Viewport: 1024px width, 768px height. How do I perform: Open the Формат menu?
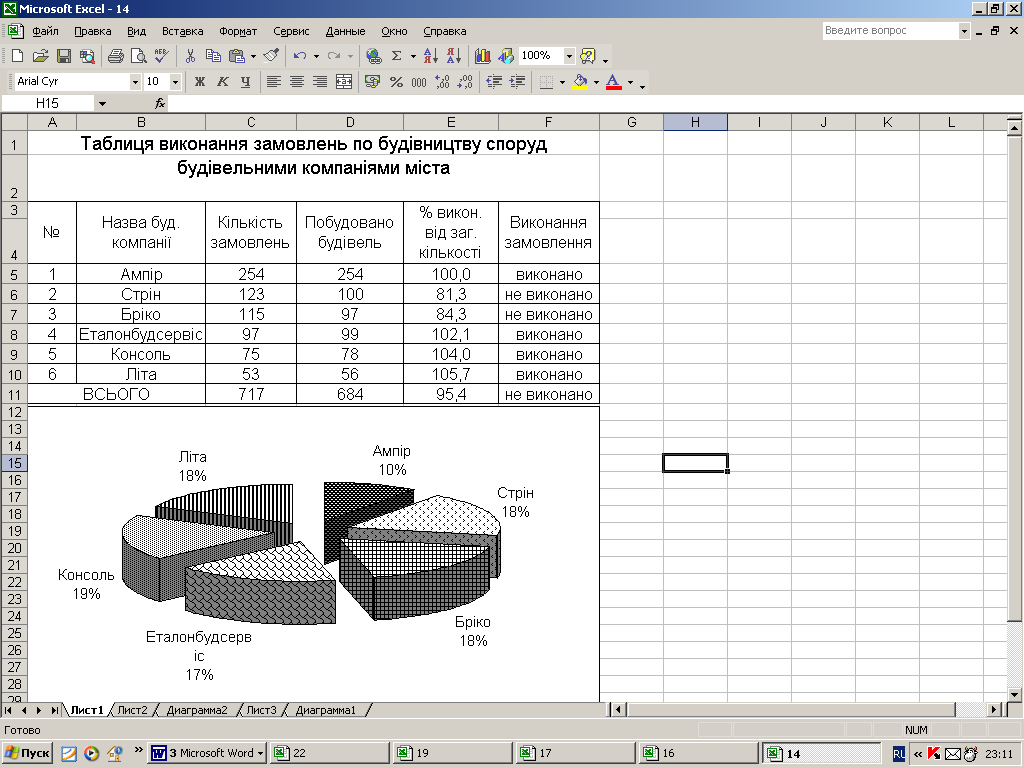click(x=238, y=31)
